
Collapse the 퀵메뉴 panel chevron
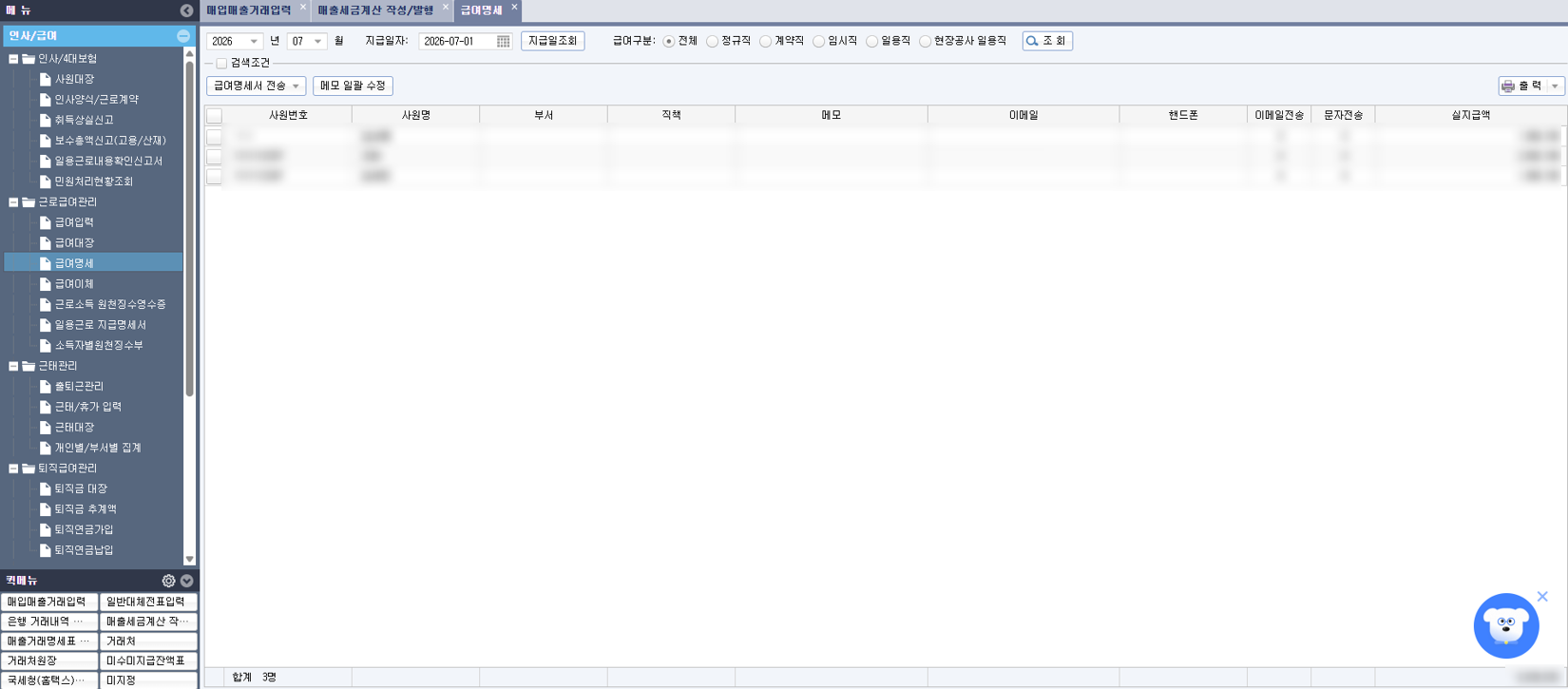(186, 581)
